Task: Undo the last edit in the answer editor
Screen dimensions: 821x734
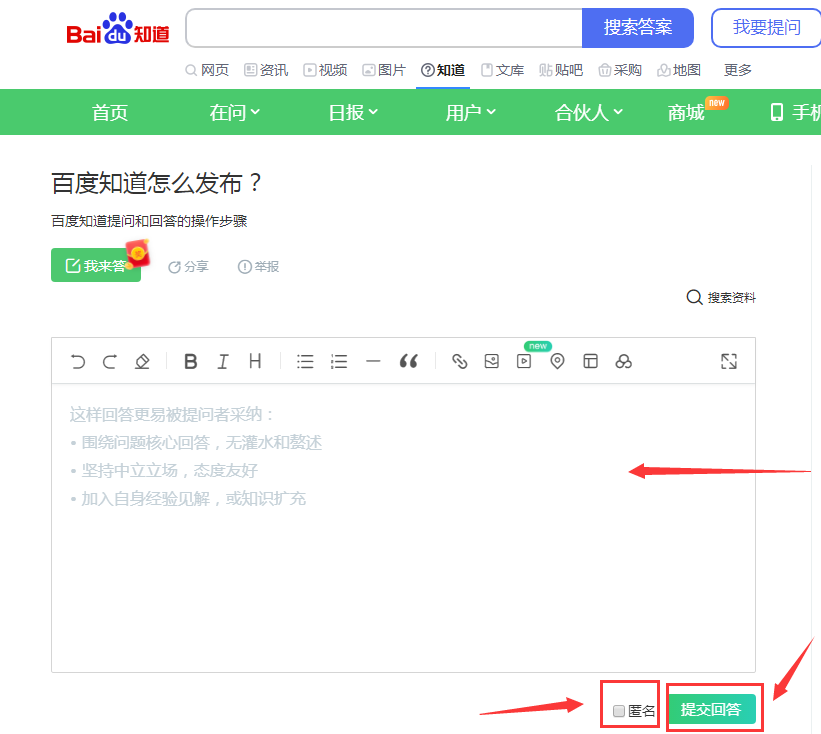Action: [x=78, y=361]
